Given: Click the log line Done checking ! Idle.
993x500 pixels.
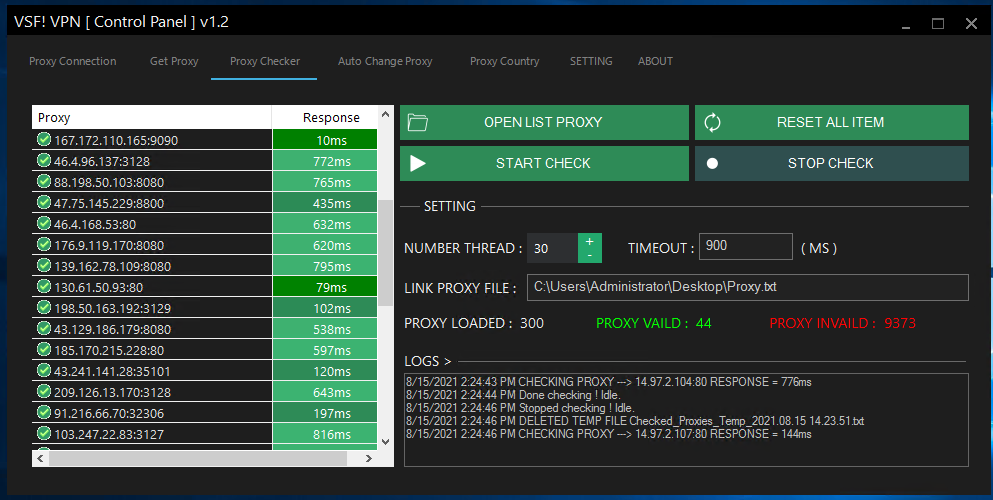Looking at the screenshot, I should (513, 395).
